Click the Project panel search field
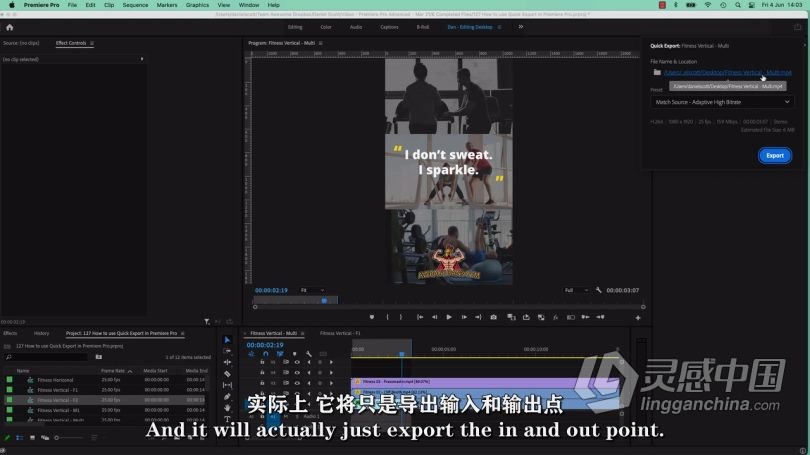This screenshot has width=810, height=455. click(x=48, y=357)
